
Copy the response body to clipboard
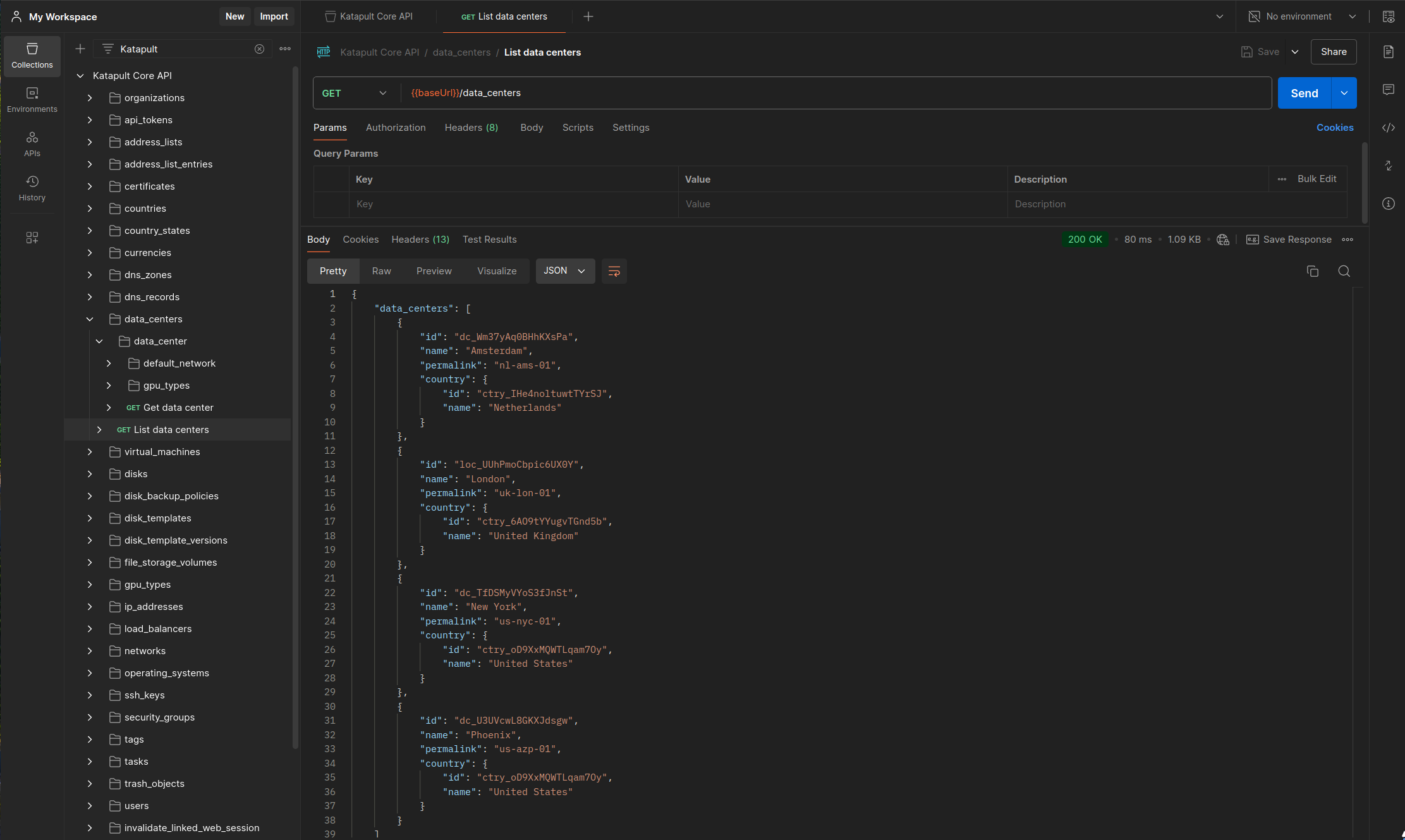tap(1313, 271)
